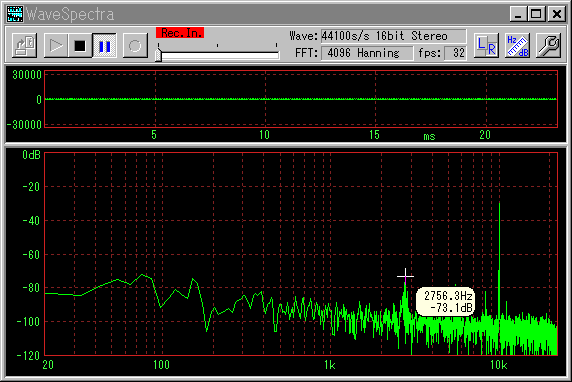Screen dimensions: 572x382
Task: Click the round Record button
Action: click(135, 46)
